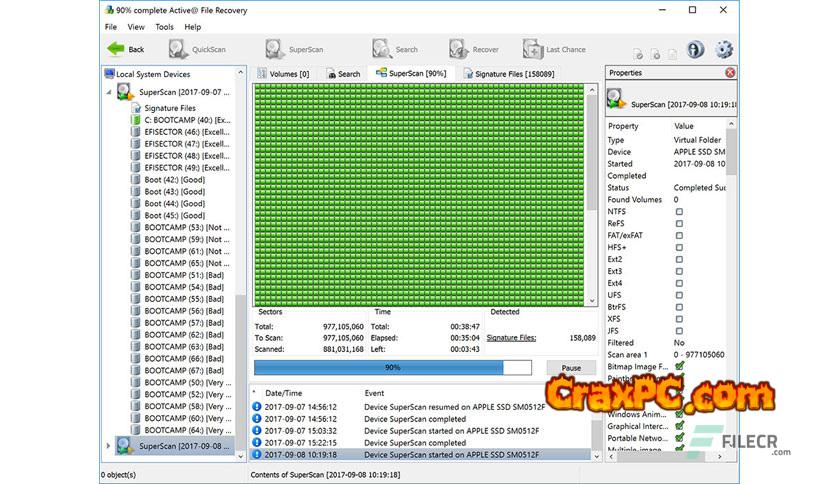Launch SuperScan from the toolbar
This screenshot has width=836, height=484.
pyautogui.click(x=294, y=50)
